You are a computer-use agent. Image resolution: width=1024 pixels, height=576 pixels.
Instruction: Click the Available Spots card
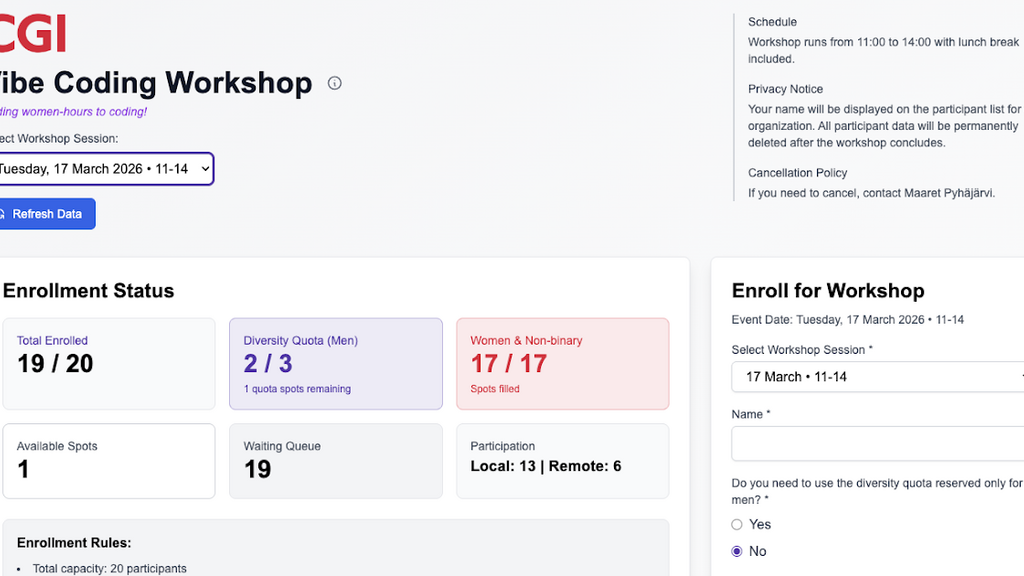coord(108,460)
